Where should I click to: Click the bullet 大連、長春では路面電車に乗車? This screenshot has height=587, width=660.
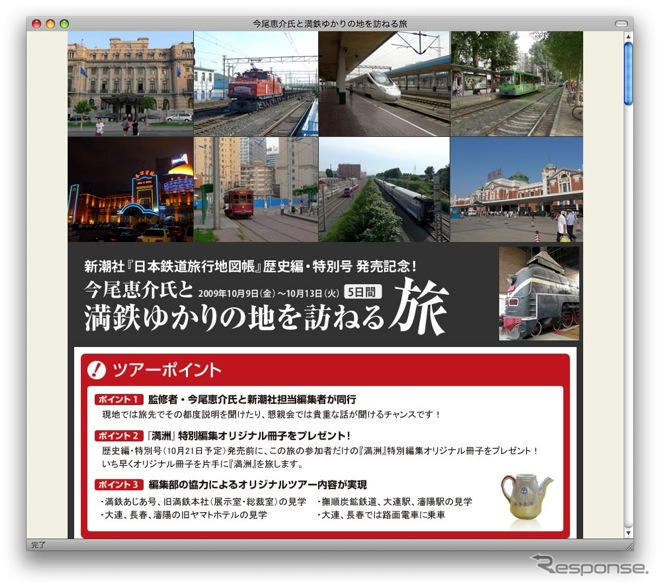pyautogui.click(x=381, y=515)
